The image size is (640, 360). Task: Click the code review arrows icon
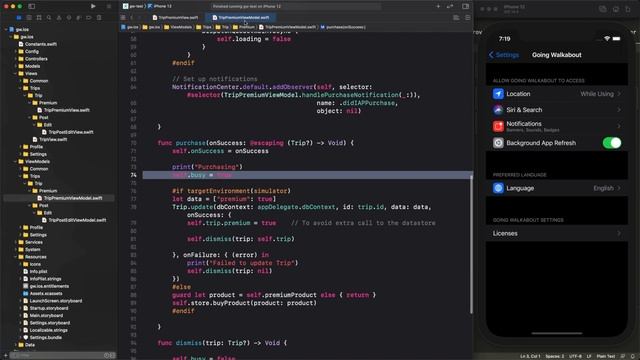[x=450, y=6]
